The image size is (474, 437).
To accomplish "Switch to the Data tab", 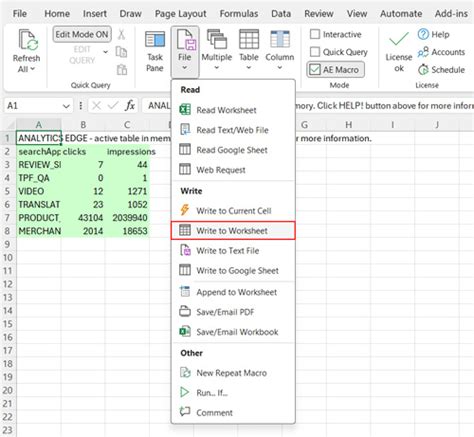I will pyautogui.click(x=281, y=14).
